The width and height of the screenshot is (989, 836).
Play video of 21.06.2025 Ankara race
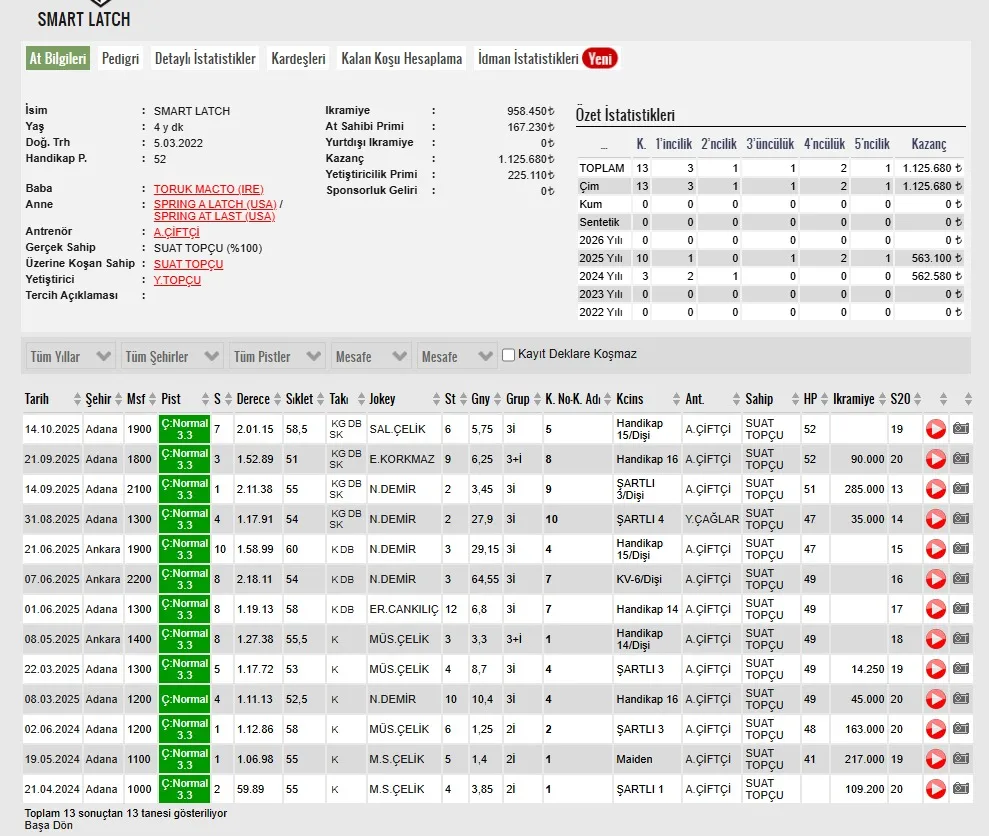click(935, 549)
